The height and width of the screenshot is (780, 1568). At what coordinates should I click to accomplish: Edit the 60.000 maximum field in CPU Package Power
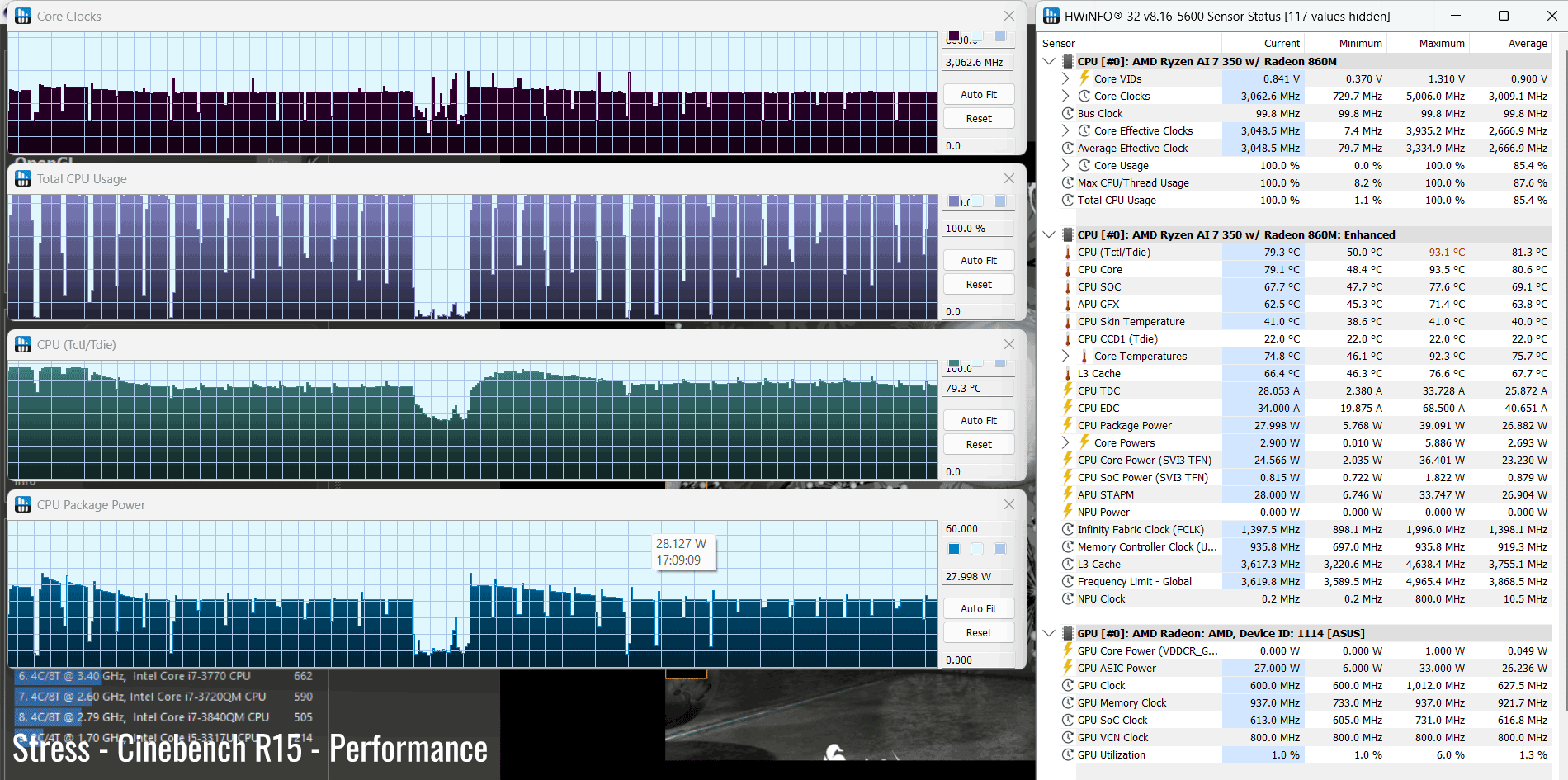tap(979, 528)
